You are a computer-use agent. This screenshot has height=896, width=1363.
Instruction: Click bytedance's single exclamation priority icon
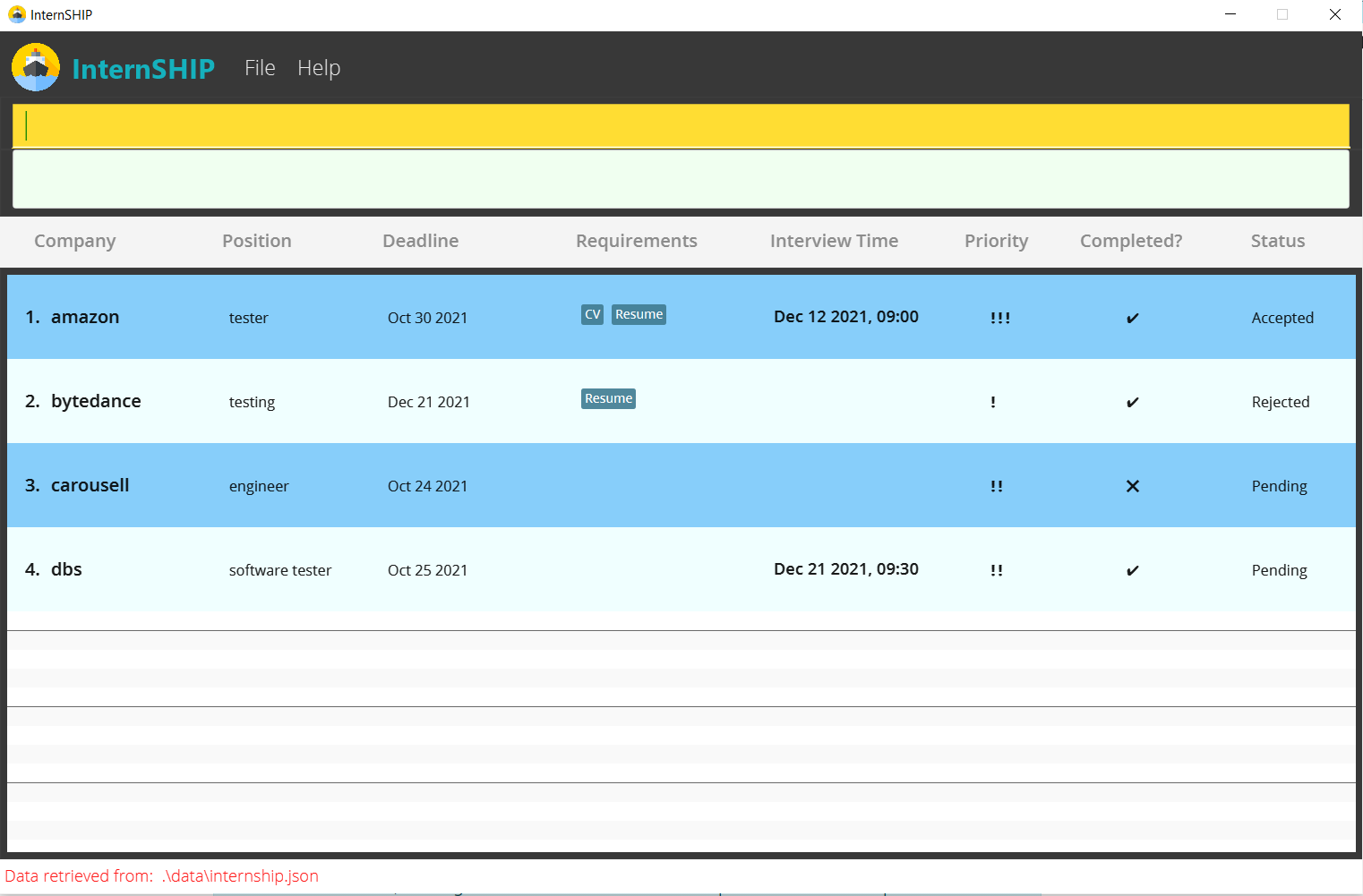tap(993, 402)
